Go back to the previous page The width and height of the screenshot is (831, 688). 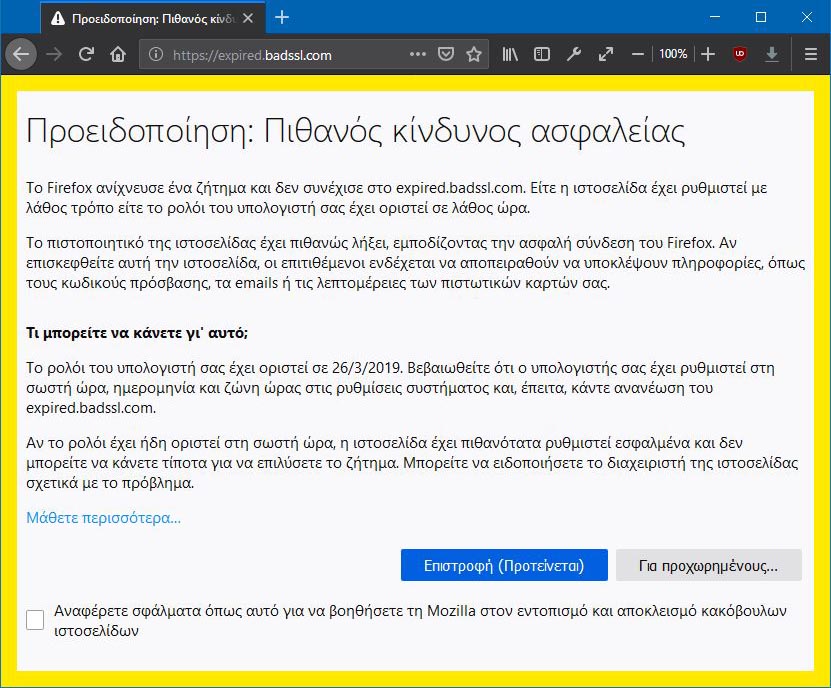21,54
